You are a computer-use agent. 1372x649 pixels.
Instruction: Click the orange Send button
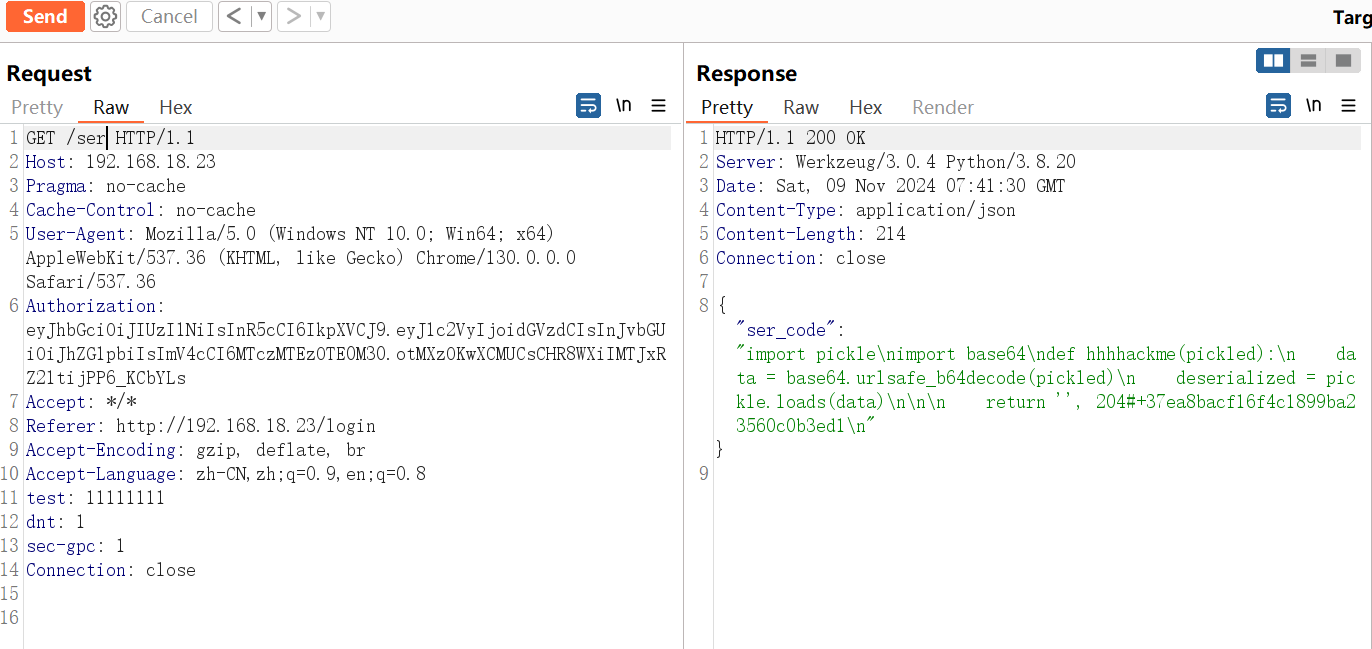pos(45,16)
